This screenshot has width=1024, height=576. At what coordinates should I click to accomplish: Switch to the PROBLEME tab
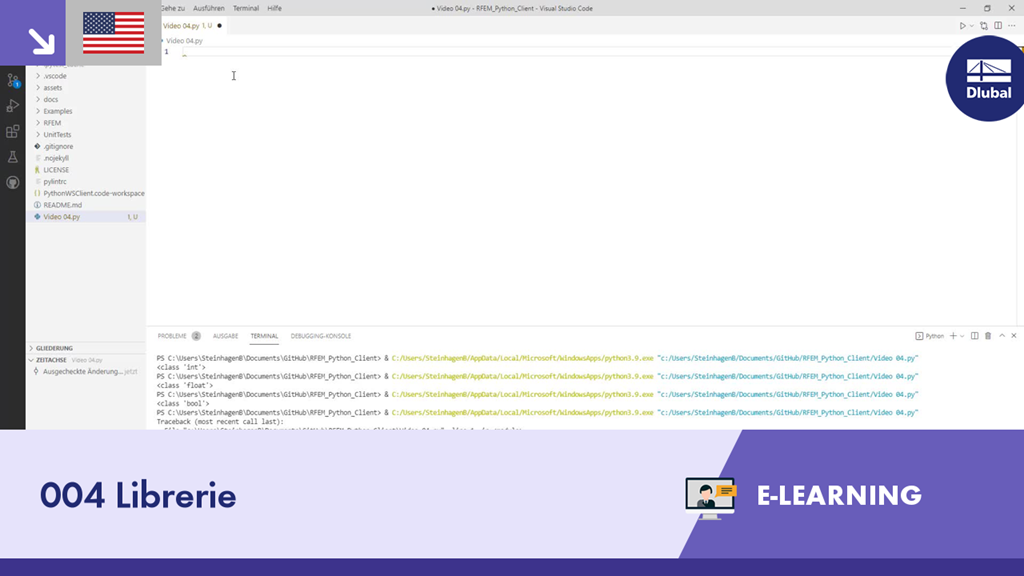(172, 336)
